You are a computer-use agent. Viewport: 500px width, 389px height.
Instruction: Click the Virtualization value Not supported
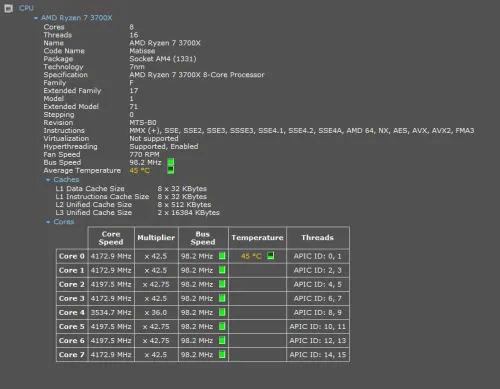[154, 139]
